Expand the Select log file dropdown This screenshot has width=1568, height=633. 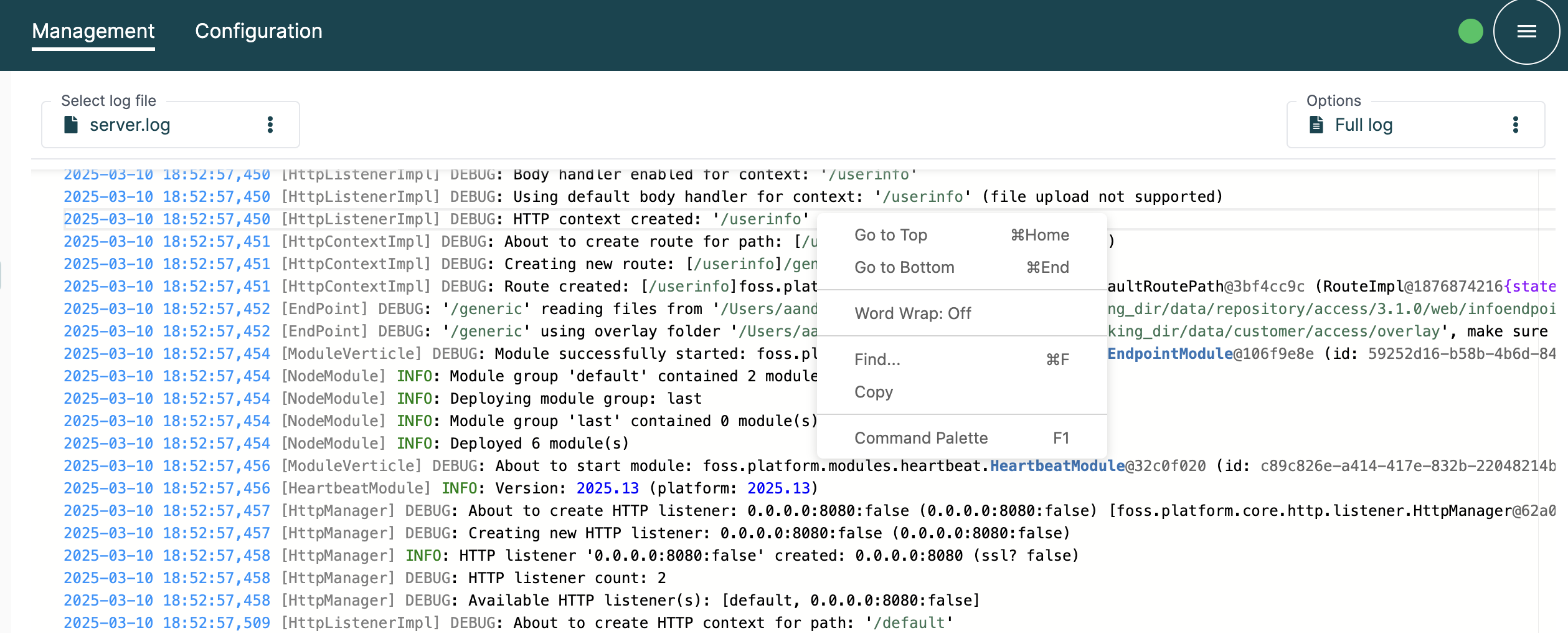[169, 125]
